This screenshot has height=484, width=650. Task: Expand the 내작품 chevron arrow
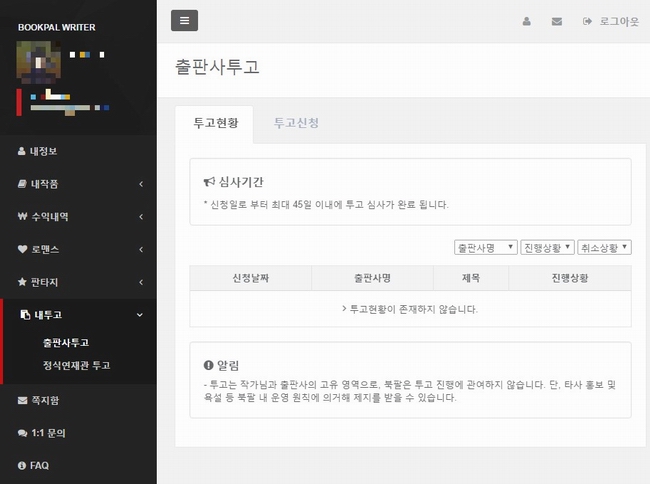pos(141,184)
